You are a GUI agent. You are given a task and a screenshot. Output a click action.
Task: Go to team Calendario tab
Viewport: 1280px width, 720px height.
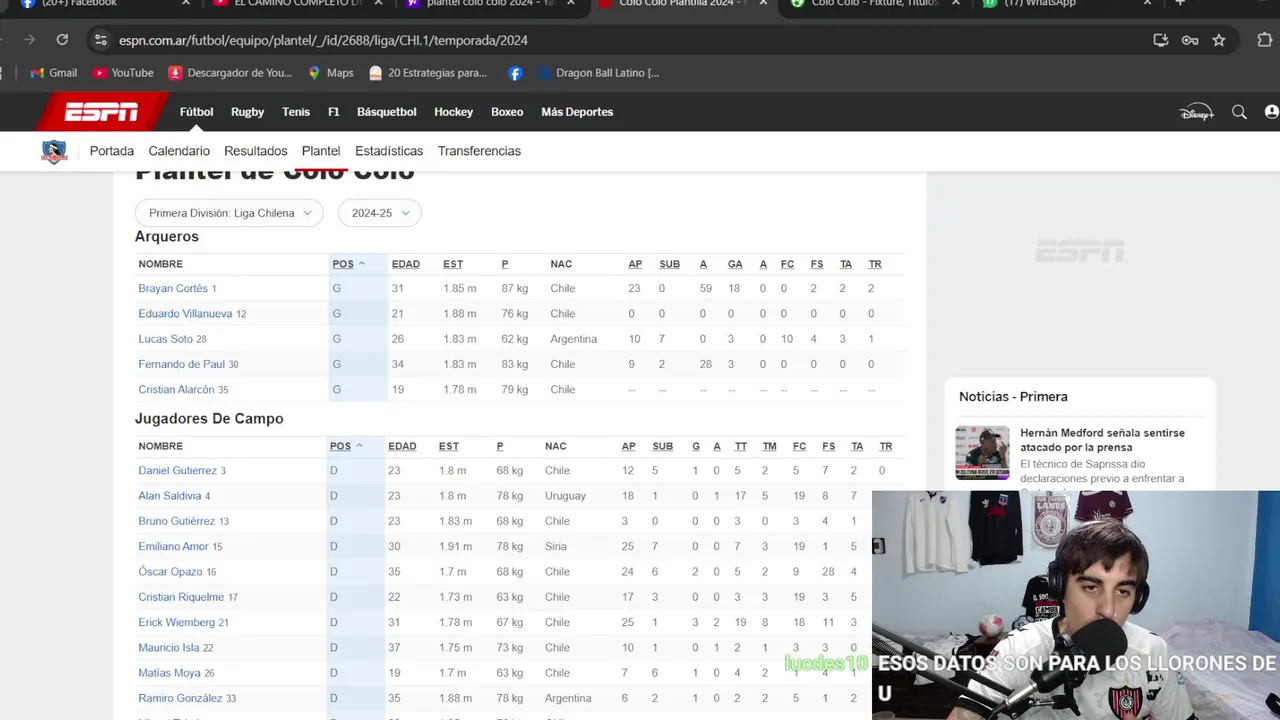[179, 151]
